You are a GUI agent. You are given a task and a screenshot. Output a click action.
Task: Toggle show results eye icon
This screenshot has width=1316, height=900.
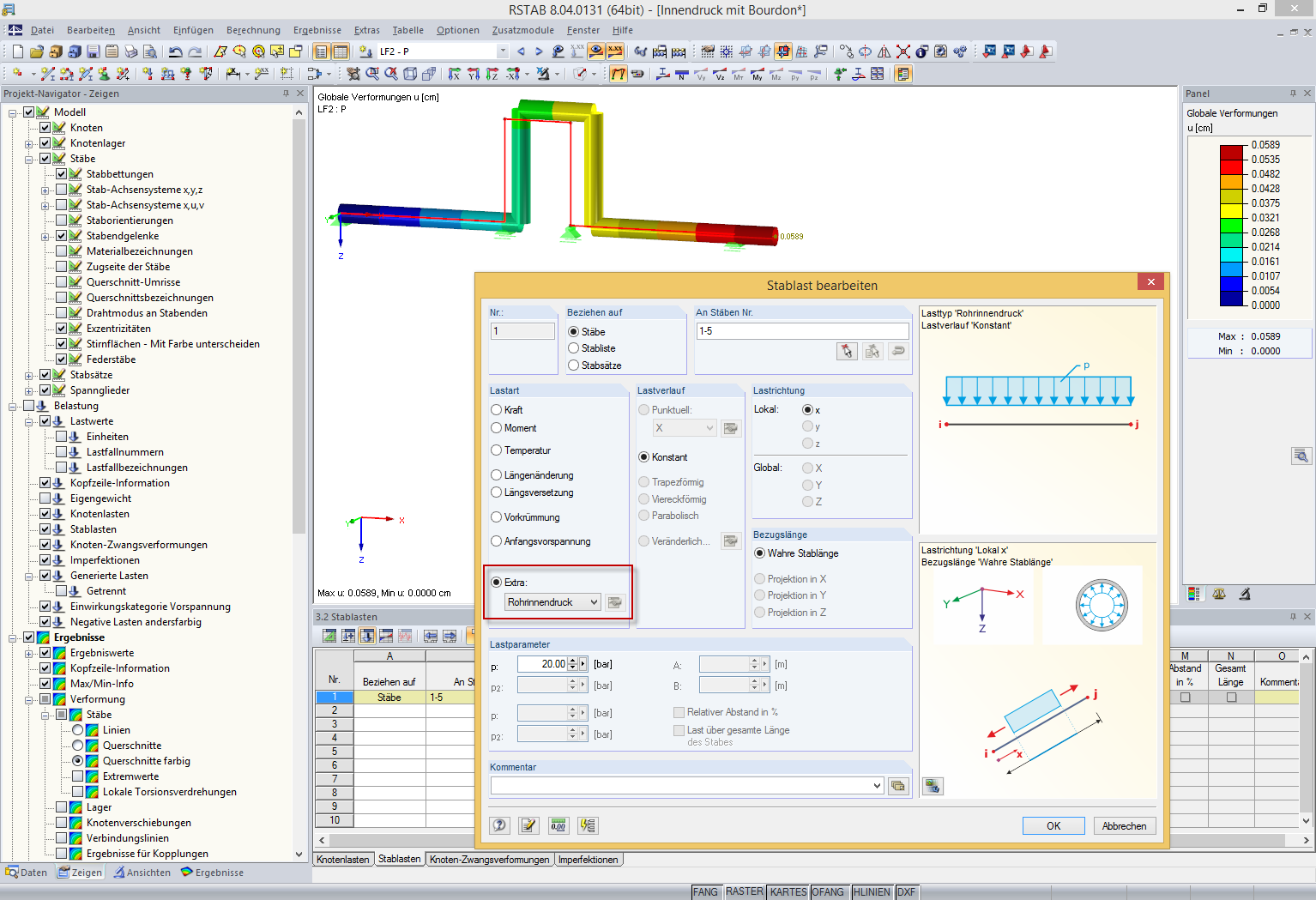pyautogui.click(x=596, y=51)
